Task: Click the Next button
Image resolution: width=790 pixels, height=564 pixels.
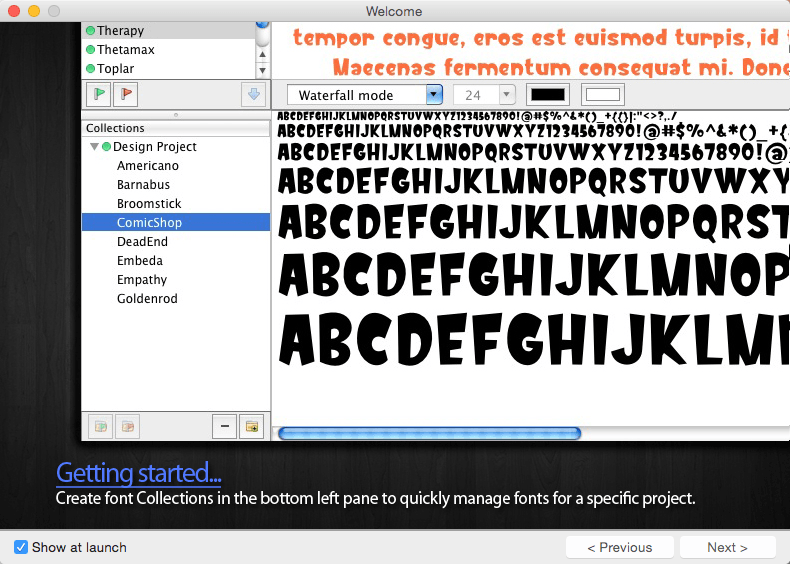Action: pyautogui.click(x=728, y=547)
